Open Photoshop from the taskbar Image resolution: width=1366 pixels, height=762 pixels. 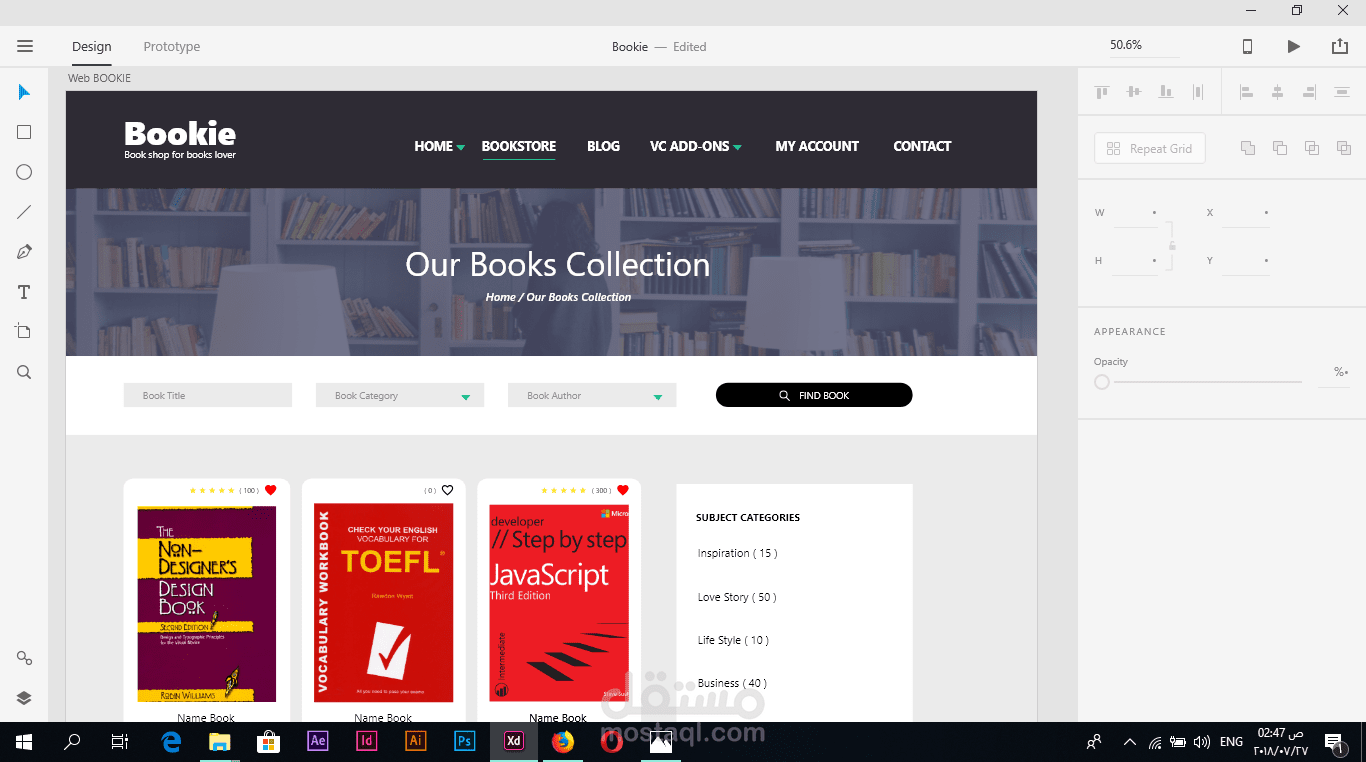[x=465, y=742]
